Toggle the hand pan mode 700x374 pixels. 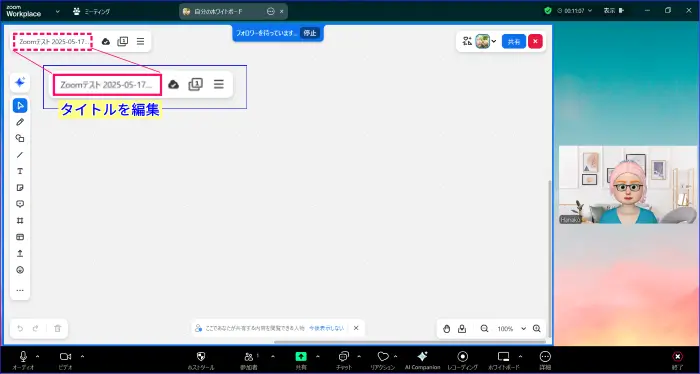click(446, 329)
